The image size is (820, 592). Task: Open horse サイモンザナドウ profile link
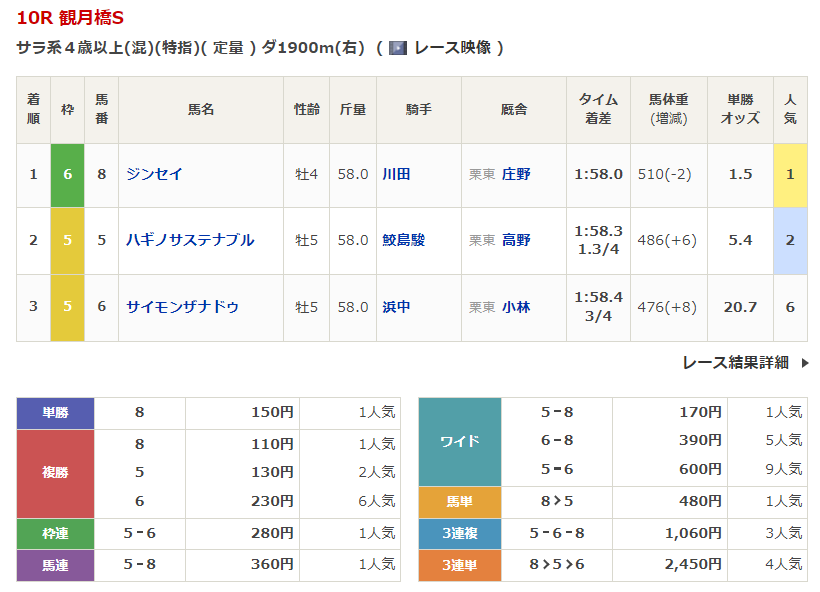182,307
